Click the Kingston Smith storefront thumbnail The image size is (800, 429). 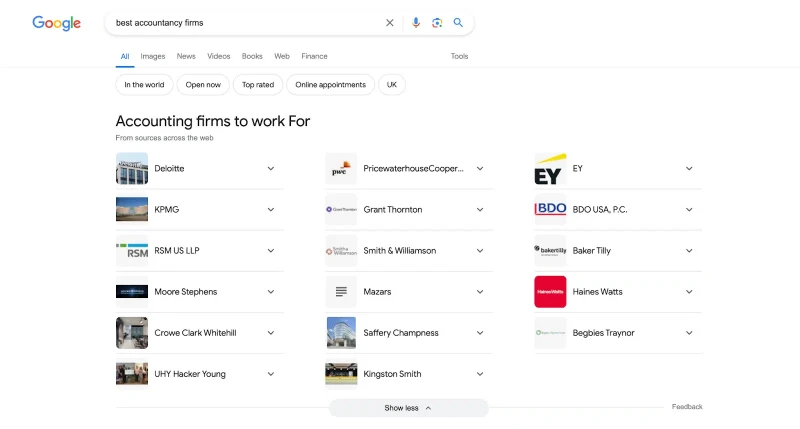tap(341, 374)
